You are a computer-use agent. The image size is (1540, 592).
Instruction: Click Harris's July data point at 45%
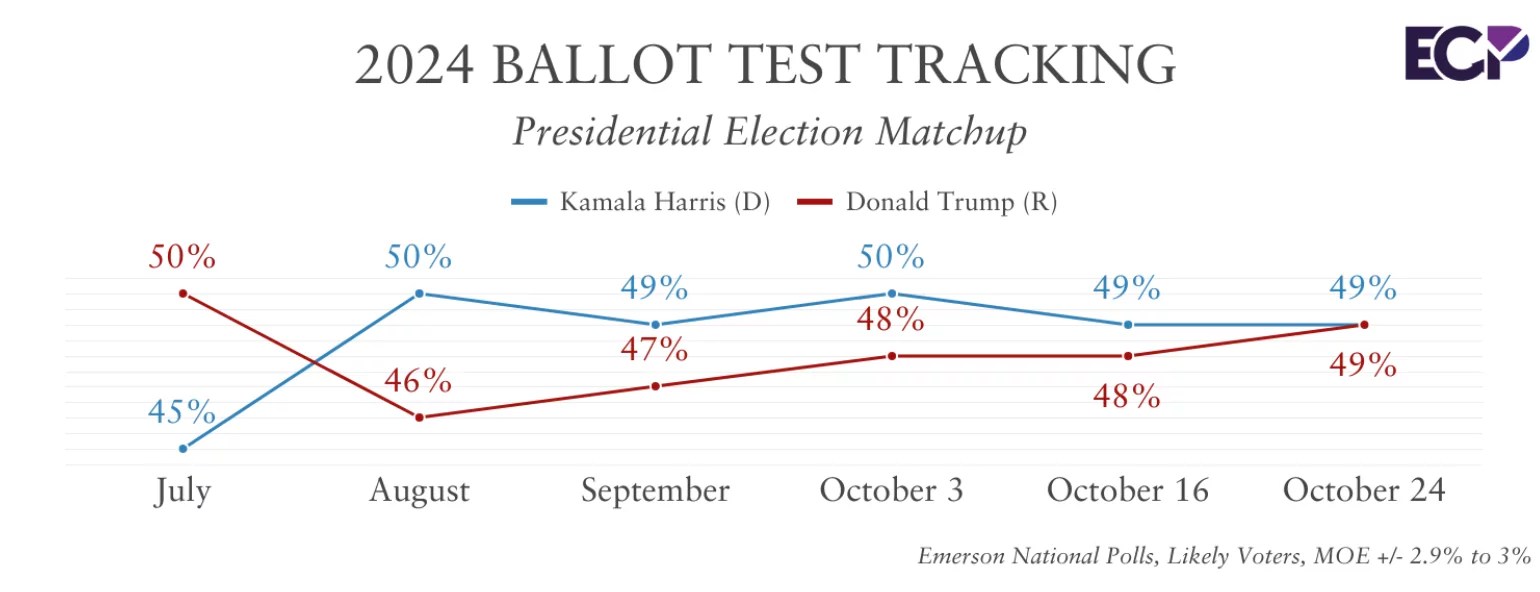pyautogui.click(x=183, y=448)
